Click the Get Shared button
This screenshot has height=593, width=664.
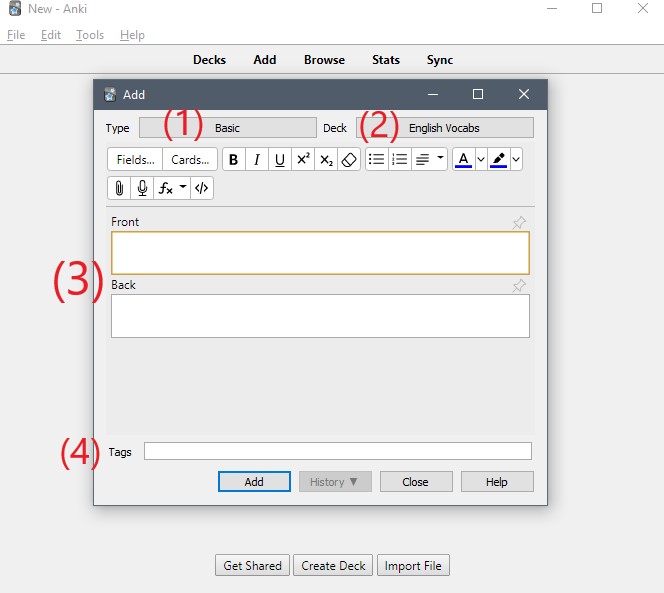coord(252,565)
